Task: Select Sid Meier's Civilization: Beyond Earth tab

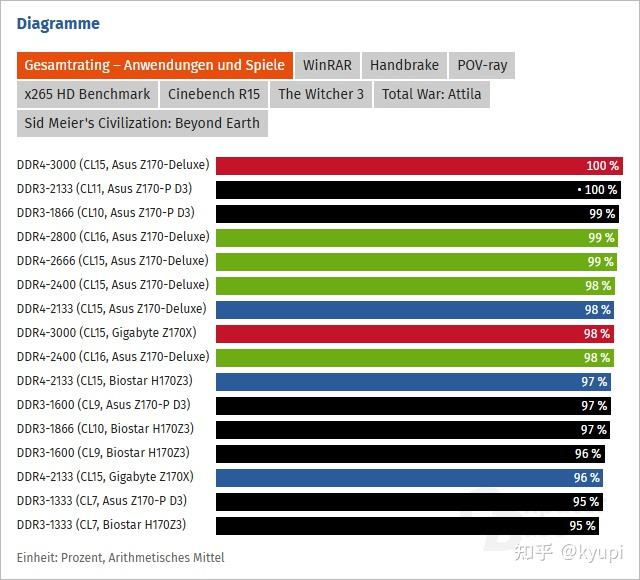Action: tap(142, 123)
